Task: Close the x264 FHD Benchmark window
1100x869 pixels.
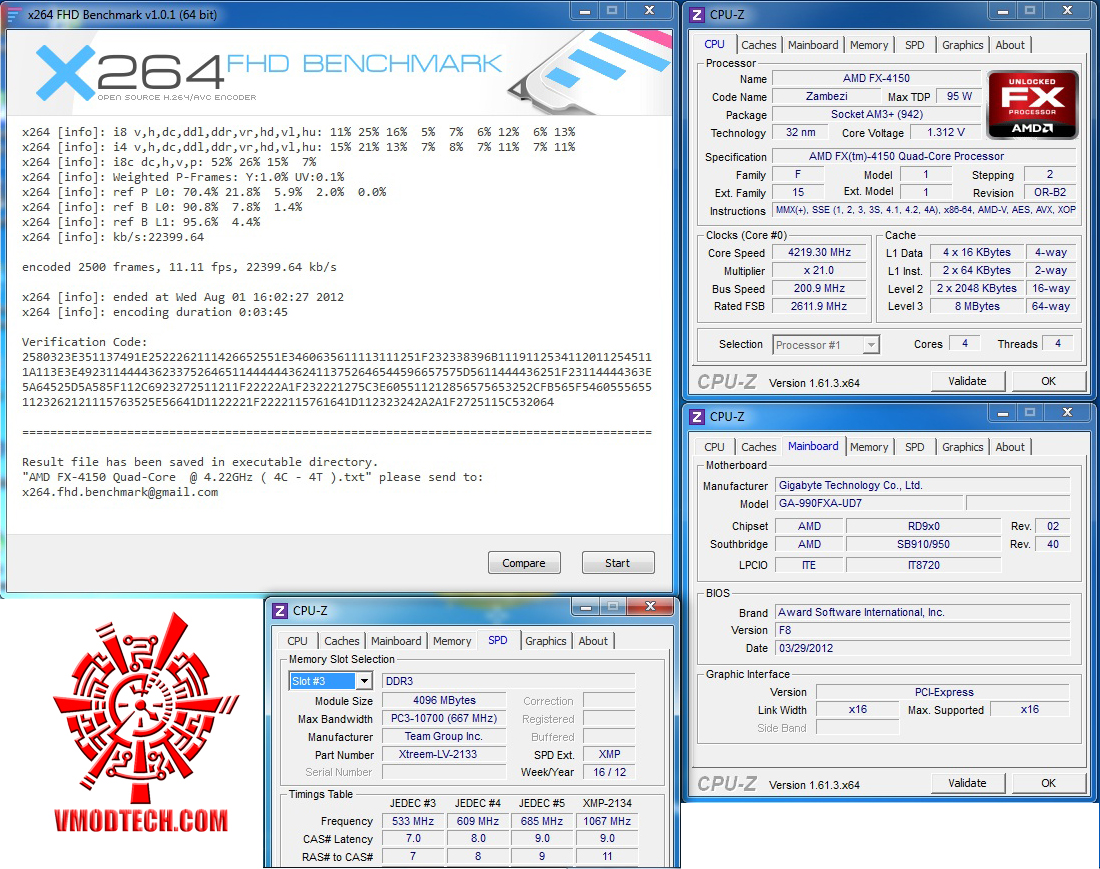Action: (649, 11)
